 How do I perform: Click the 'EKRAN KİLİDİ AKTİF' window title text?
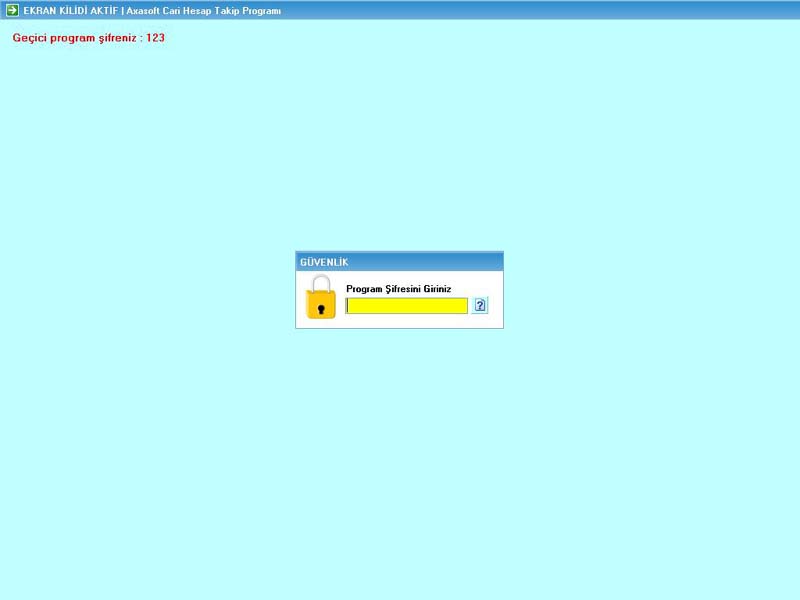coord(70,11)
